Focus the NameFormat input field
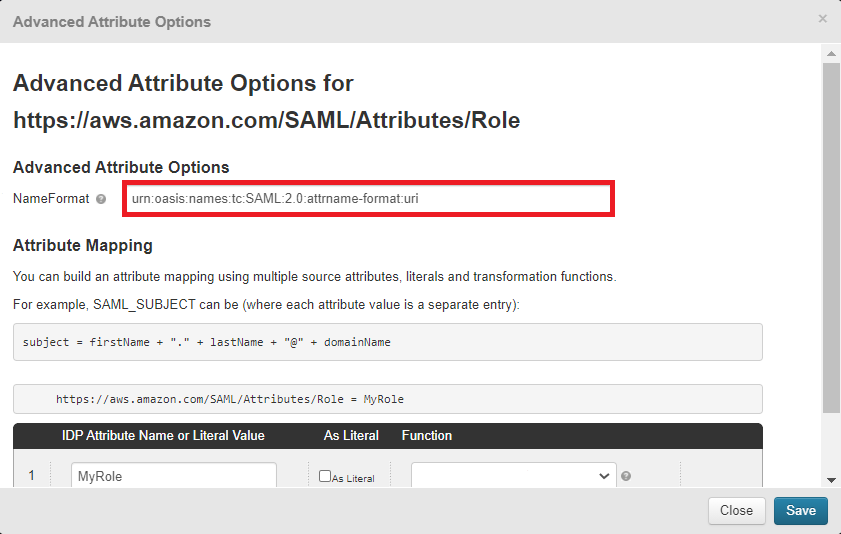 point(368,199)
